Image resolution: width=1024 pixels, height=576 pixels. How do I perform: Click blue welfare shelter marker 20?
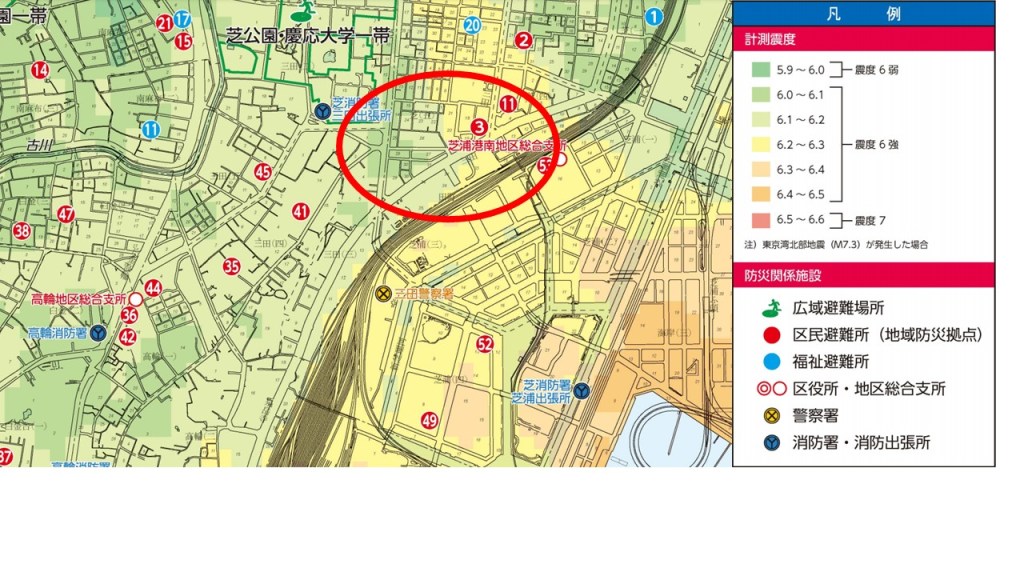[x=472, y=25]
